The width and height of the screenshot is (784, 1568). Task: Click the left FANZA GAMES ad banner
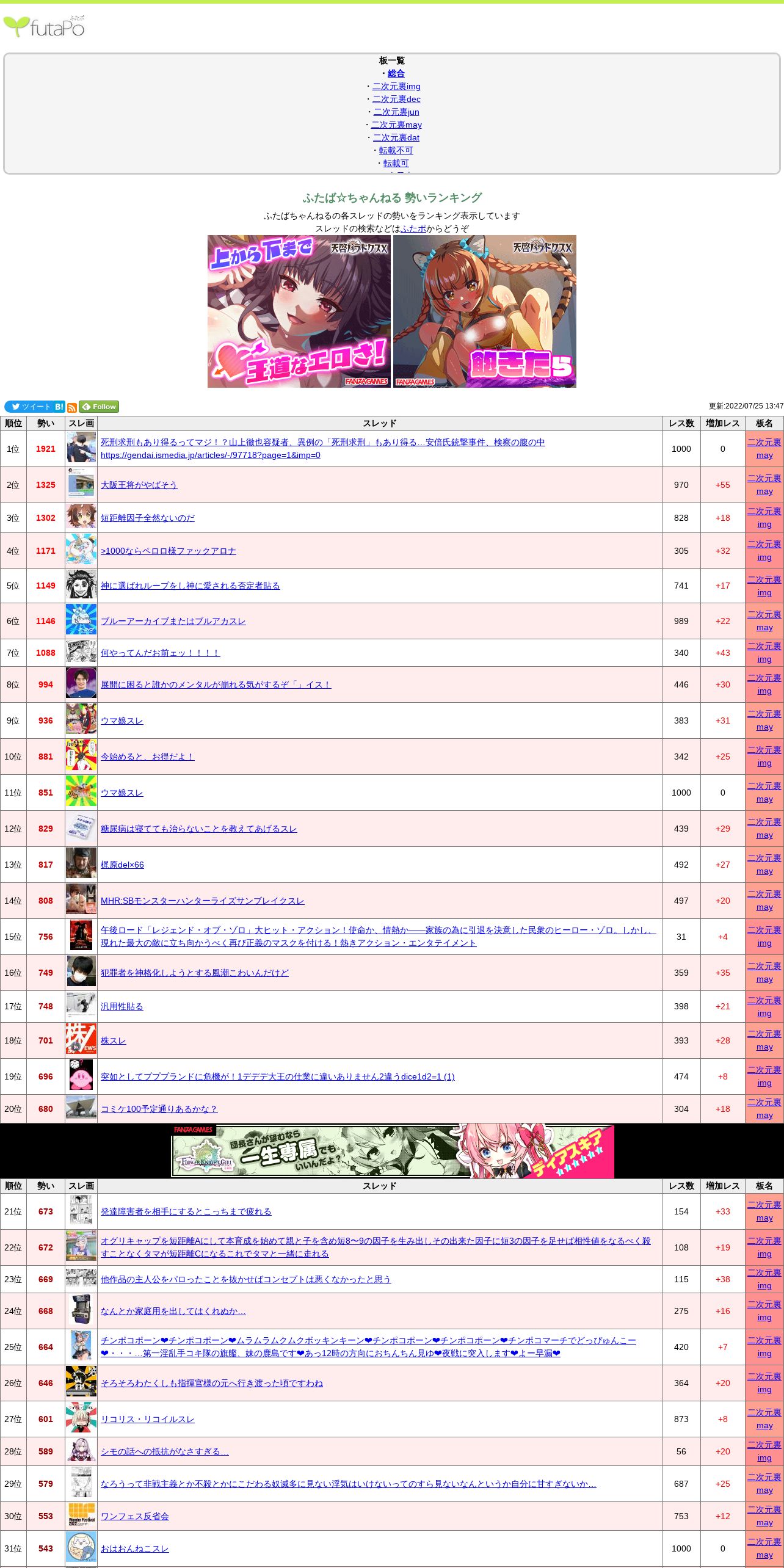(299, 311)
